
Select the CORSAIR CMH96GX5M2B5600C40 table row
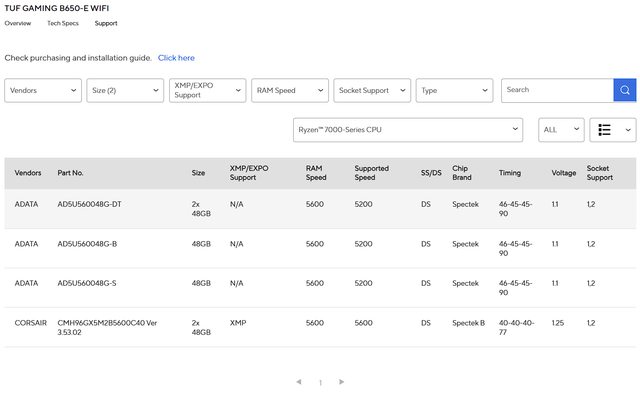click(x=320, y=327)
